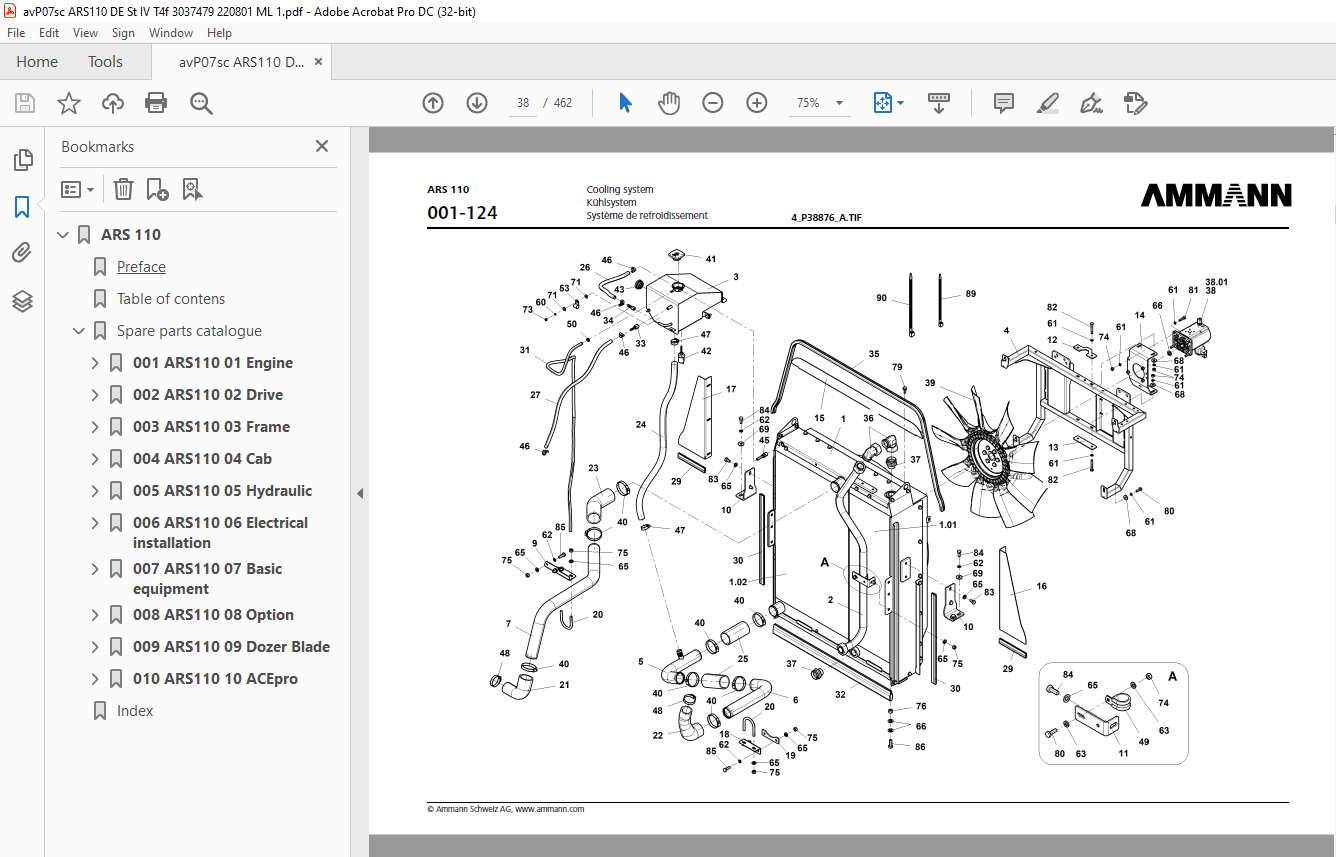Click Find current bookmark icon

click(192, 189)
